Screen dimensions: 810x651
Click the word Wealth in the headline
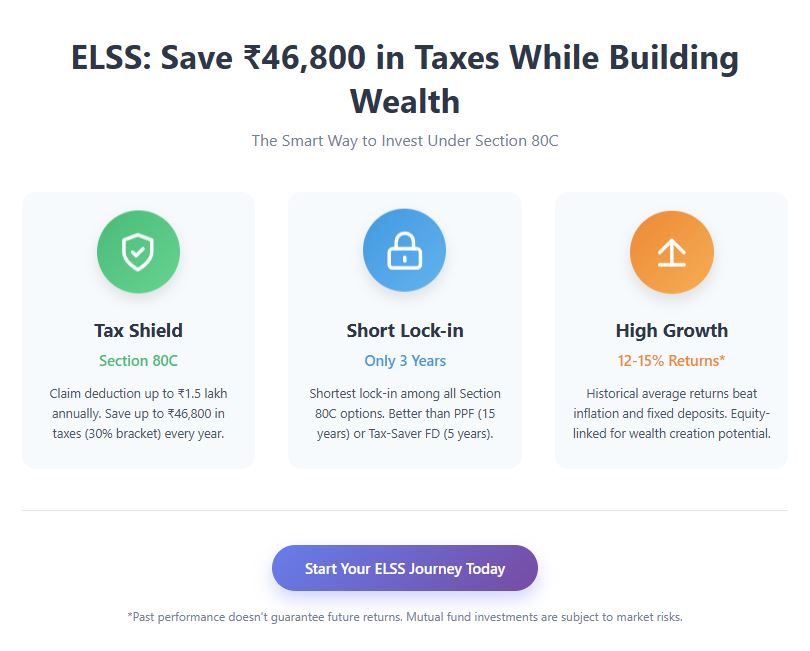coord(404,101)
